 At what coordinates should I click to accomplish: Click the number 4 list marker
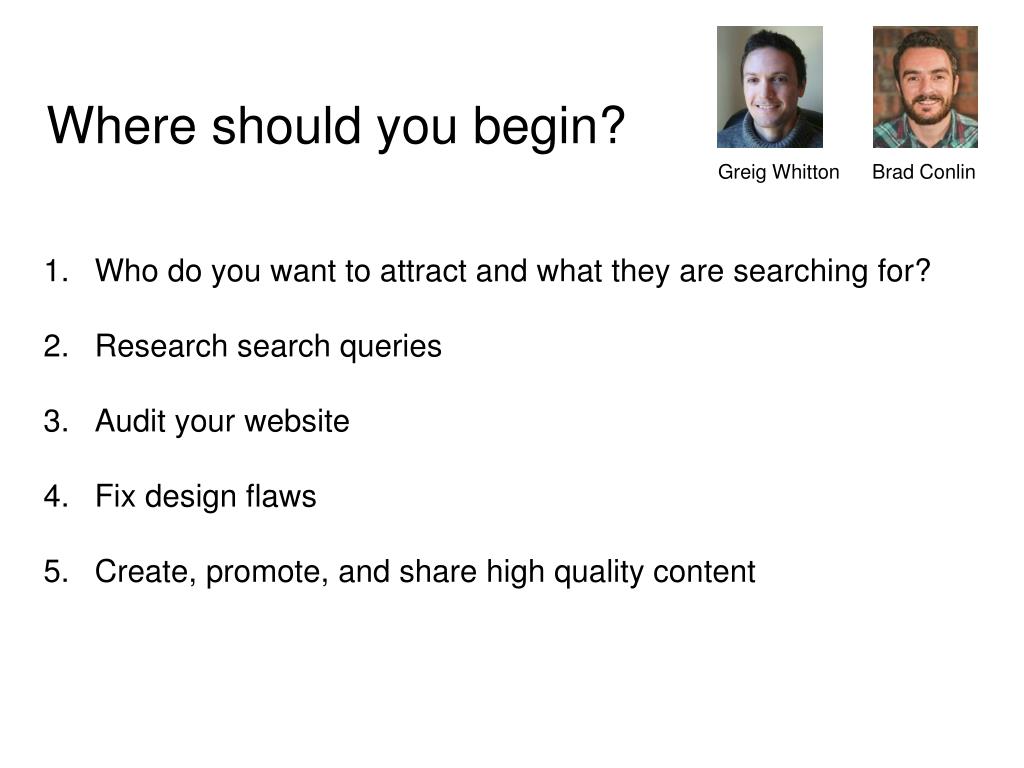[x=56, y=496]
